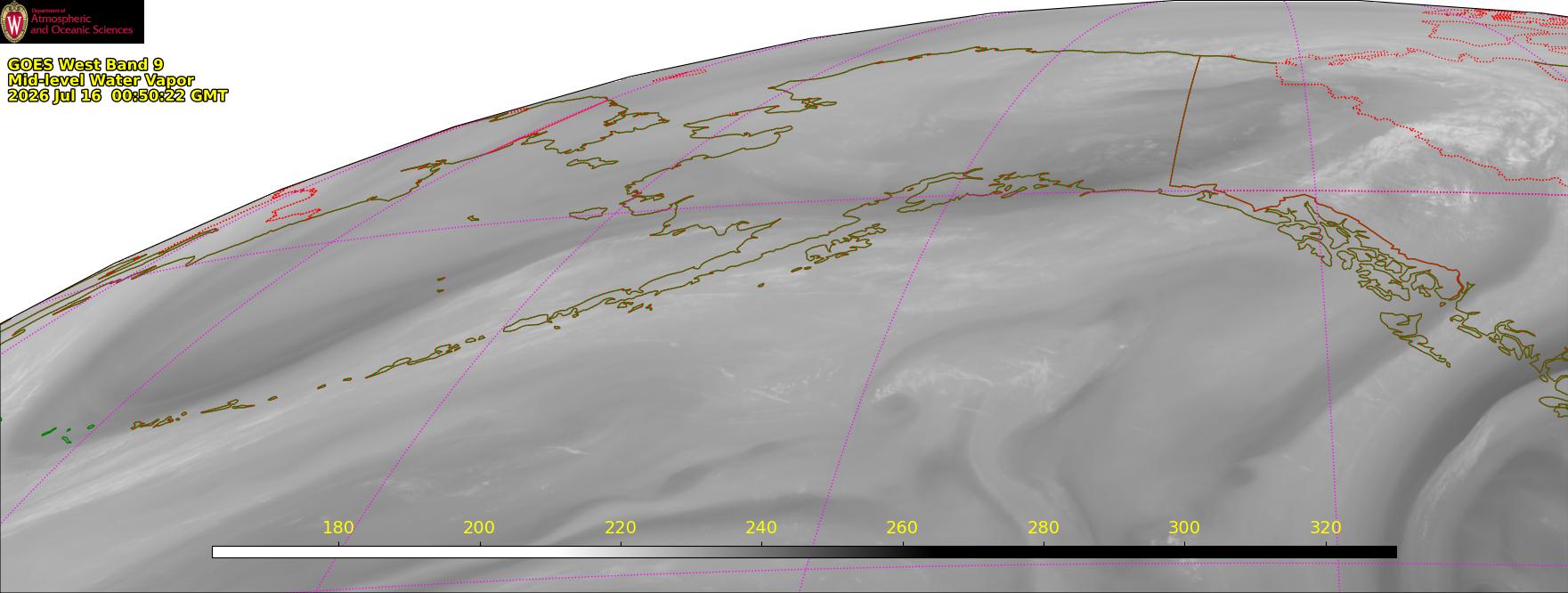Viewport: 1568px width, 593px height.
Task: Click the University of Wisconsin crest logo
Action: [x=14, y=21]
